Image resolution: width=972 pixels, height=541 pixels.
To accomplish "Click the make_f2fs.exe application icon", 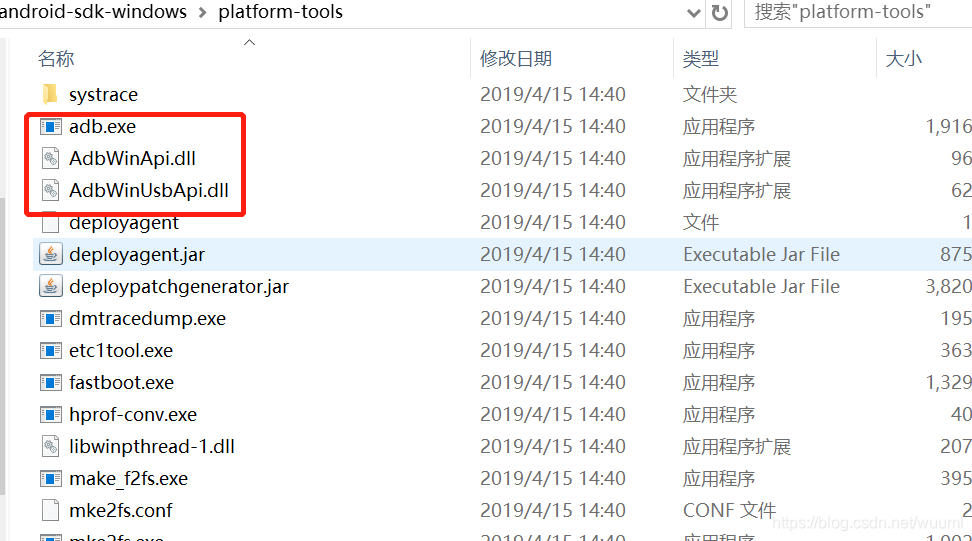I will pyautogui.click(x=51, y=478).
